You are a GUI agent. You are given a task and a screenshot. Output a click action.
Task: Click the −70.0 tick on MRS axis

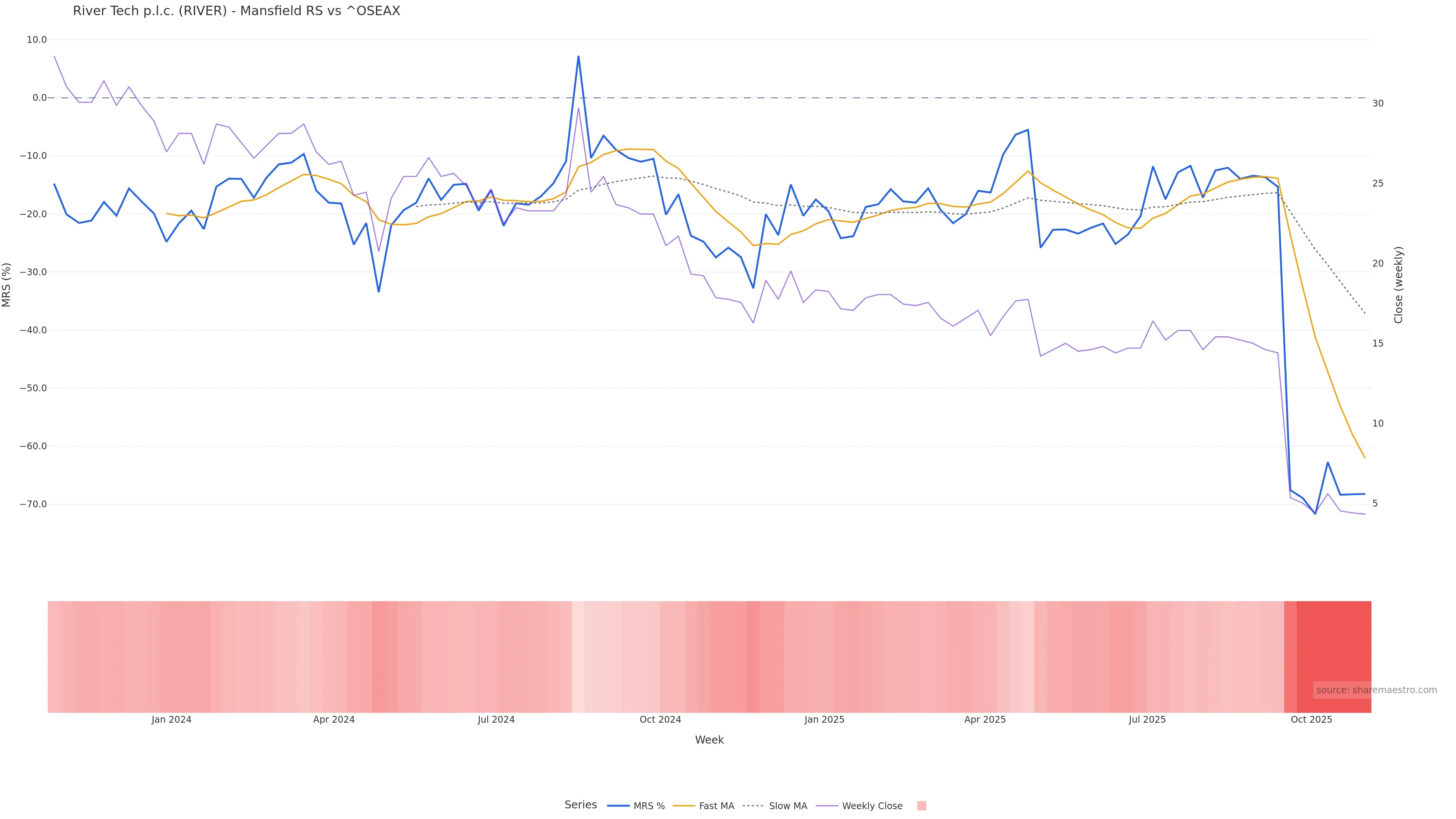33,504
